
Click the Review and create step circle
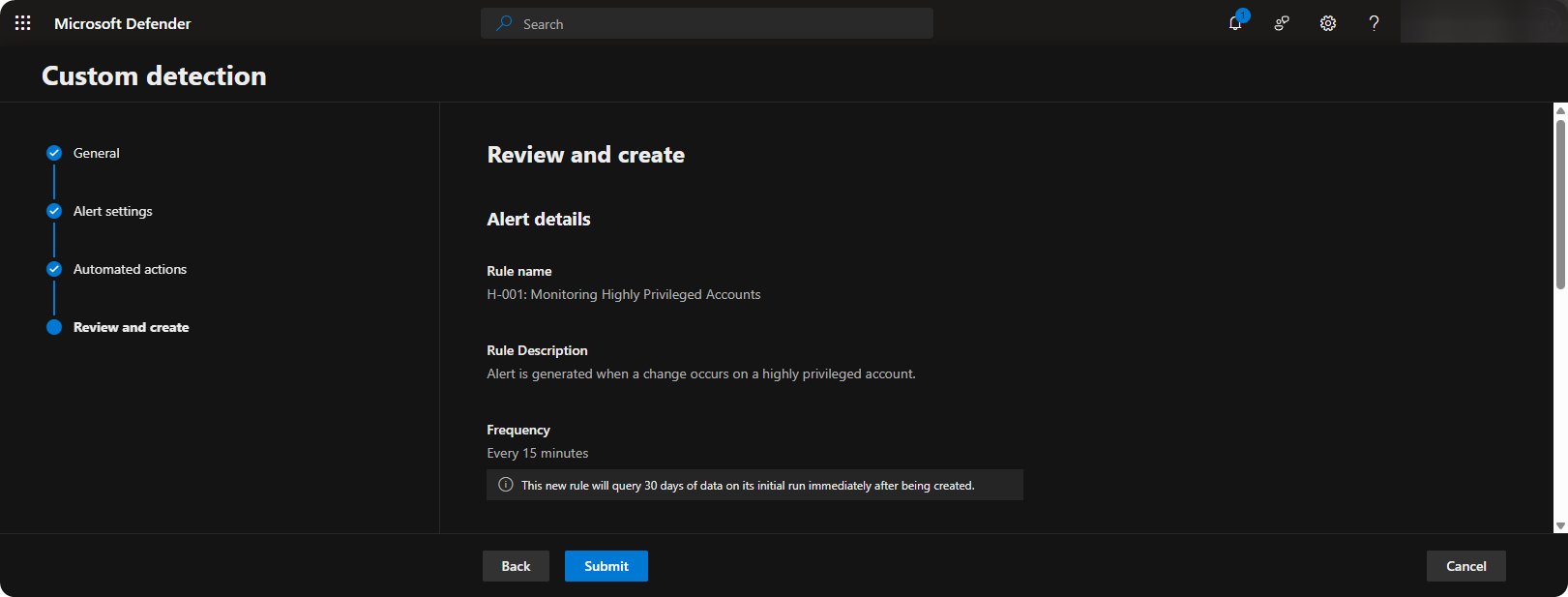pyautogui.click(x=54, y=327)
